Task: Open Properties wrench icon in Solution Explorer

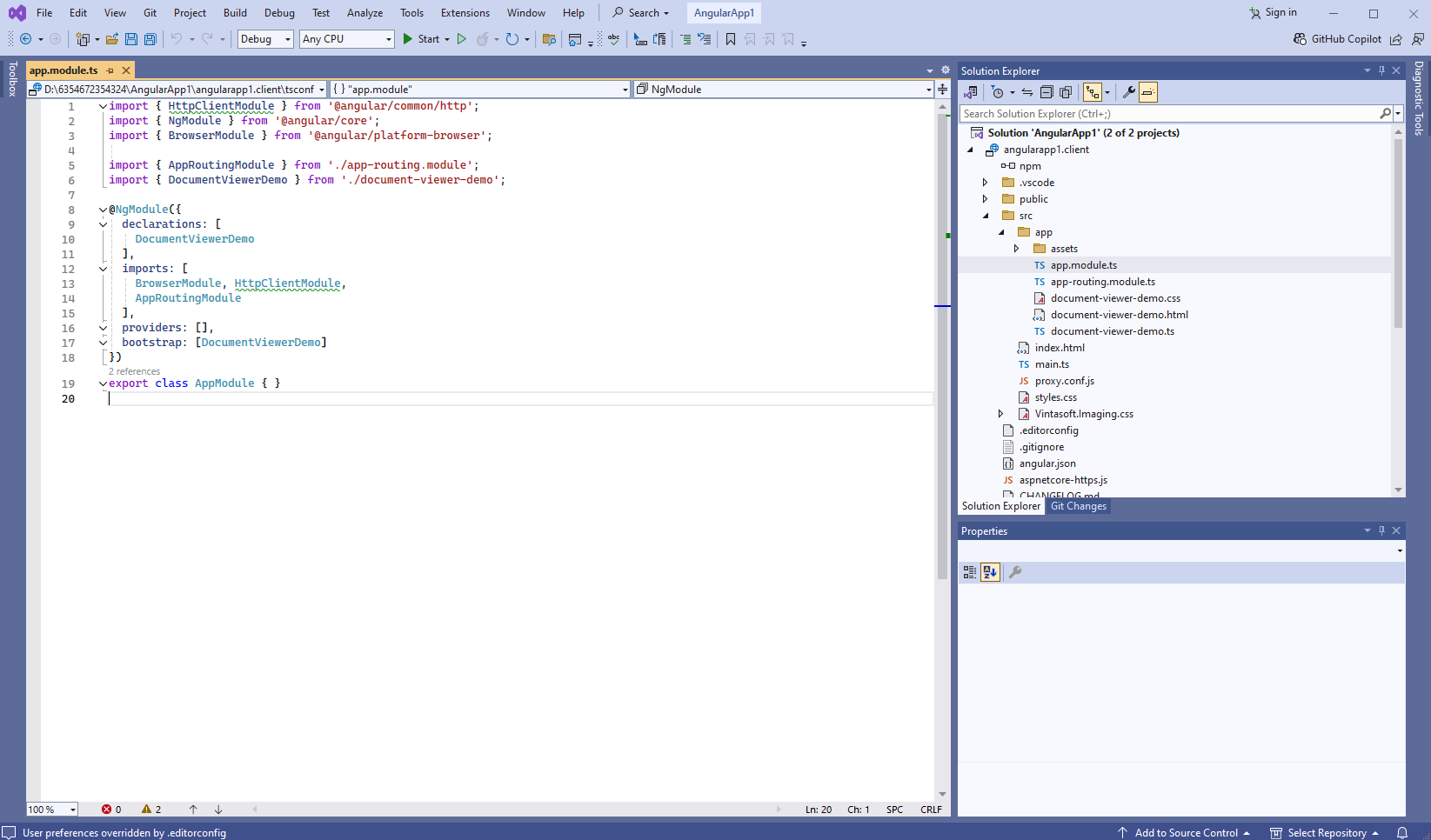Action: click(1128, 92)
